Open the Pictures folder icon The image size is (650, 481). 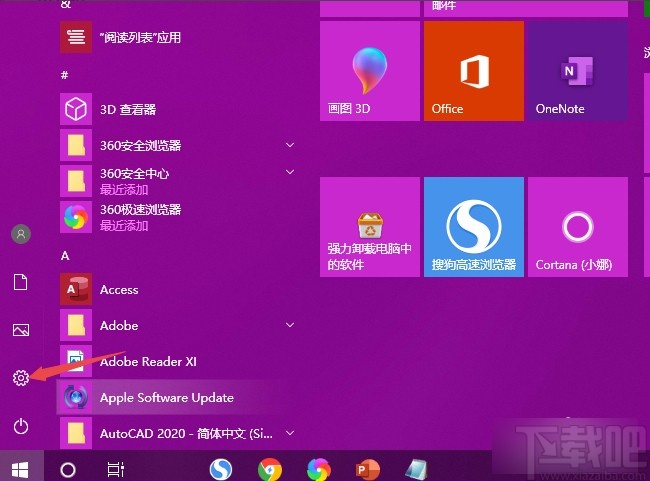(x=20, y=330)
